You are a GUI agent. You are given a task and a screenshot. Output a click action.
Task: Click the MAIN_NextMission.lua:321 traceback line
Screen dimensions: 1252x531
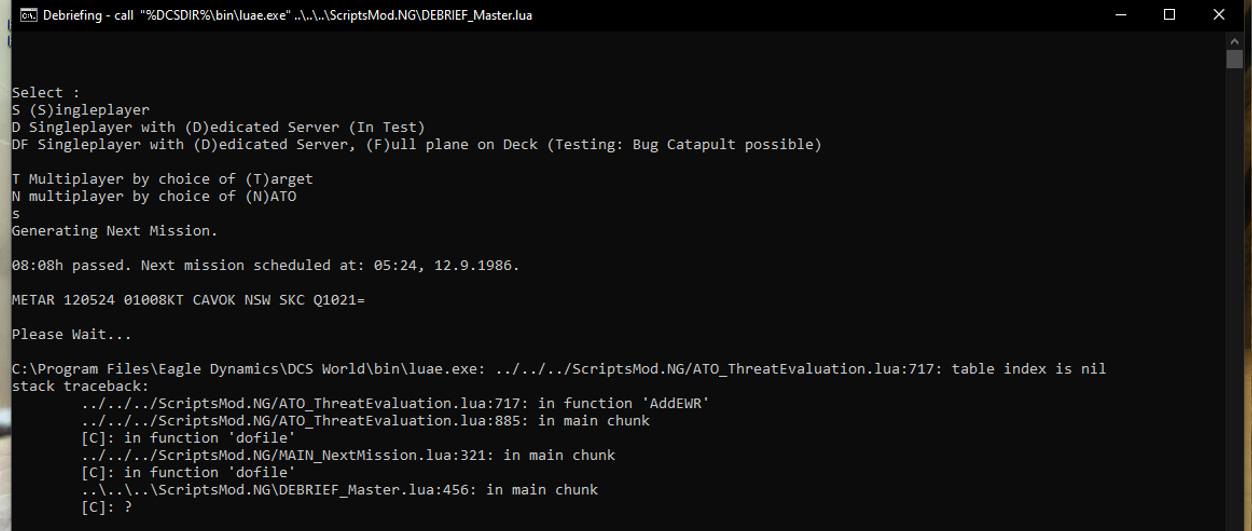(349, 455)
